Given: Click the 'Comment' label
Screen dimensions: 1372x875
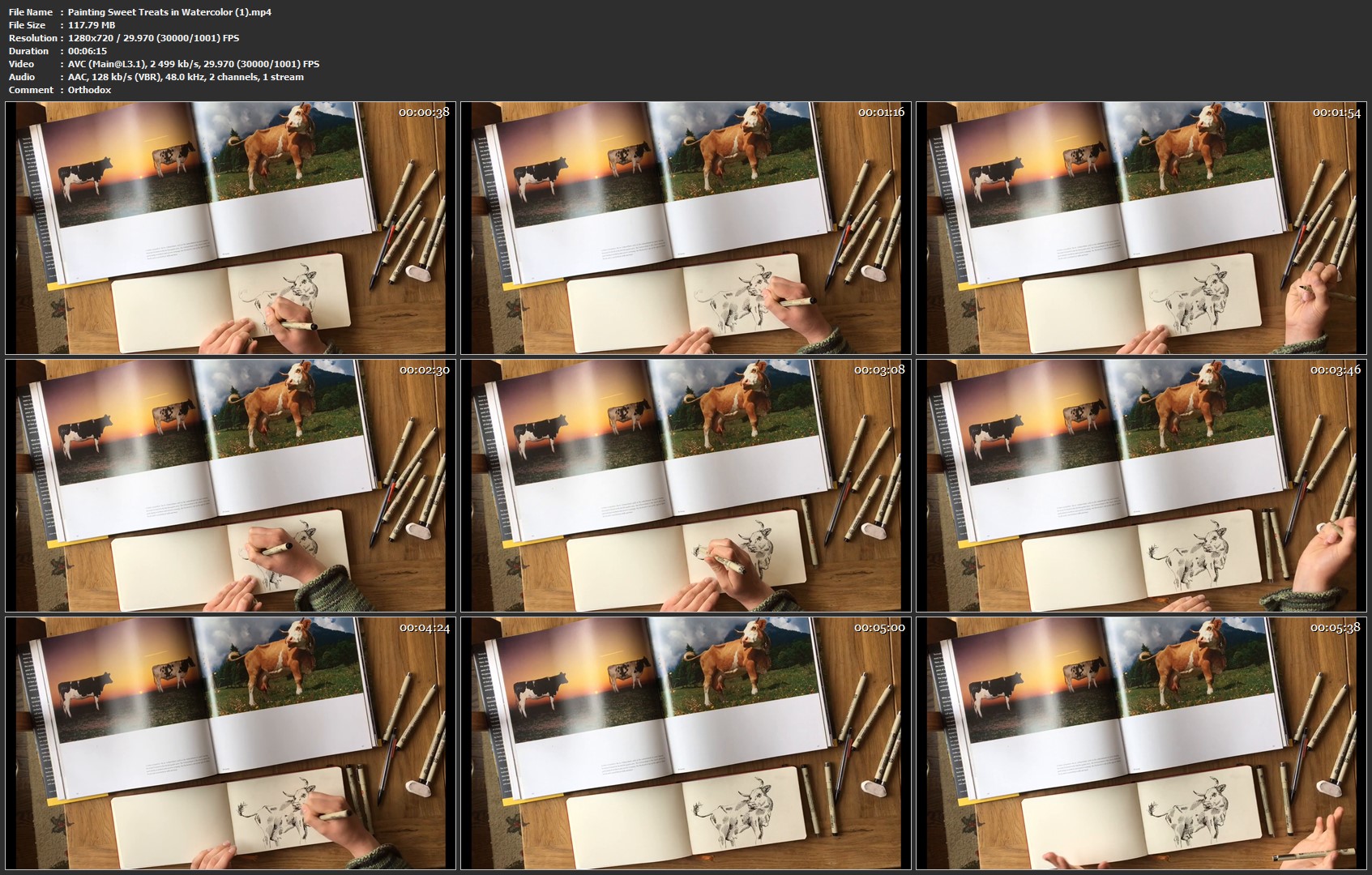Looking at the screenshot, I should pyautogui.click(x=31, y=90).
